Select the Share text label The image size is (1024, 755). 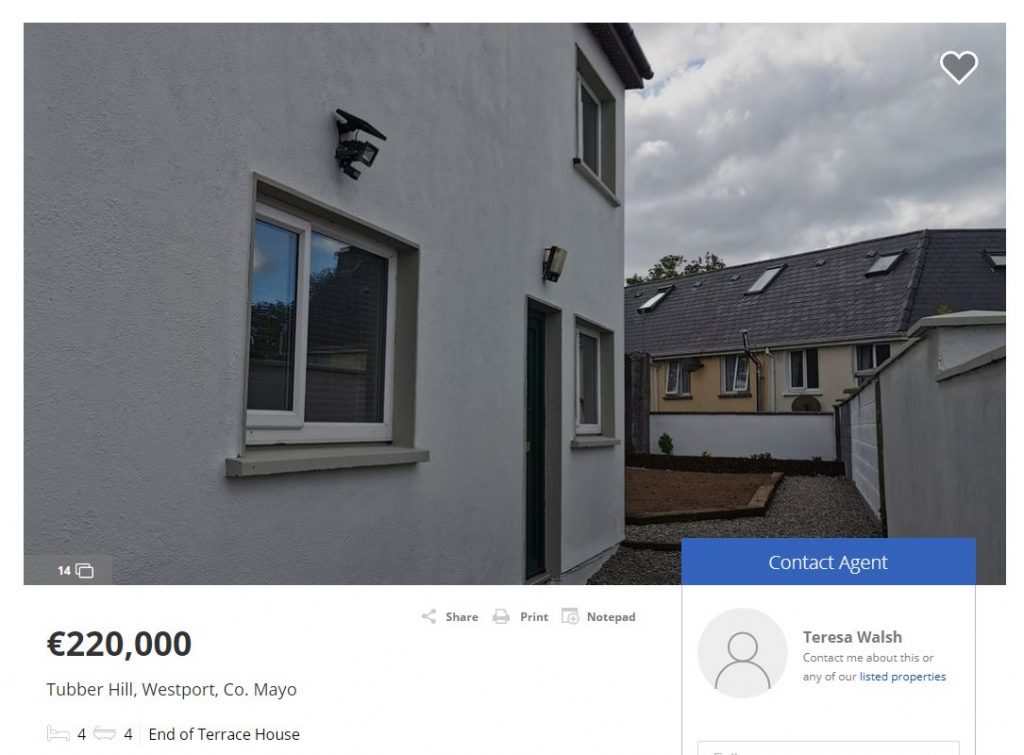click(x=462, y=617)
